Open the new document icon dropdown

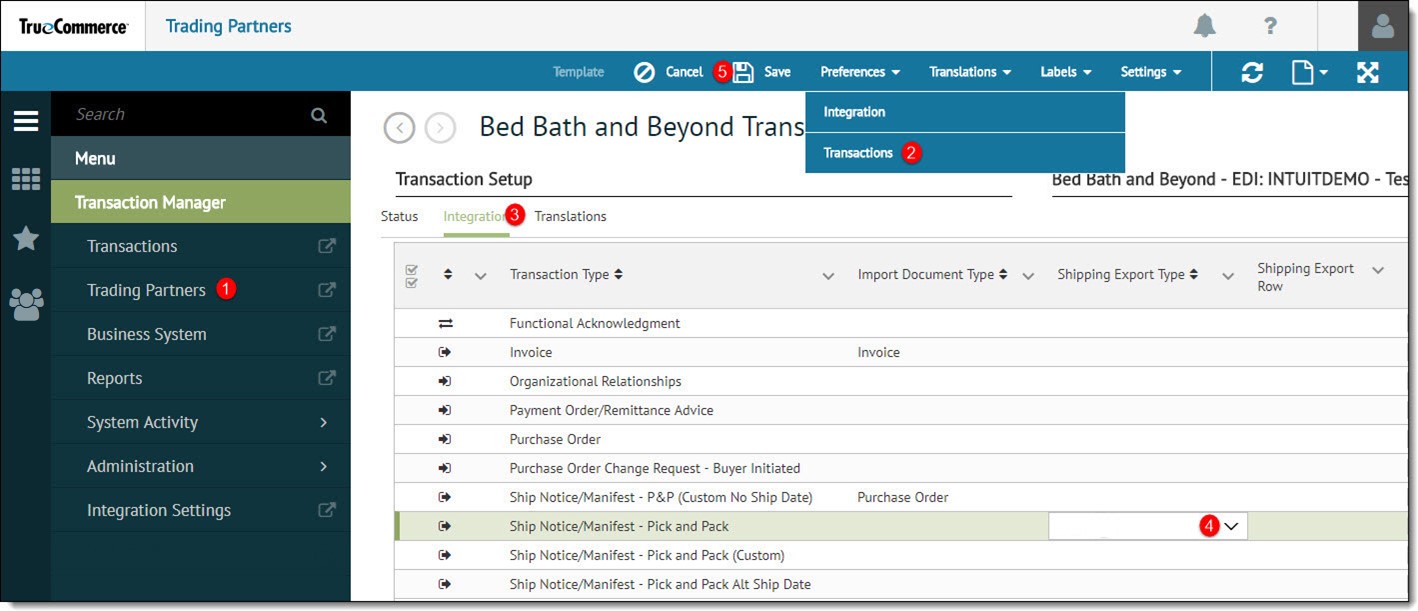click(1309, 72)
